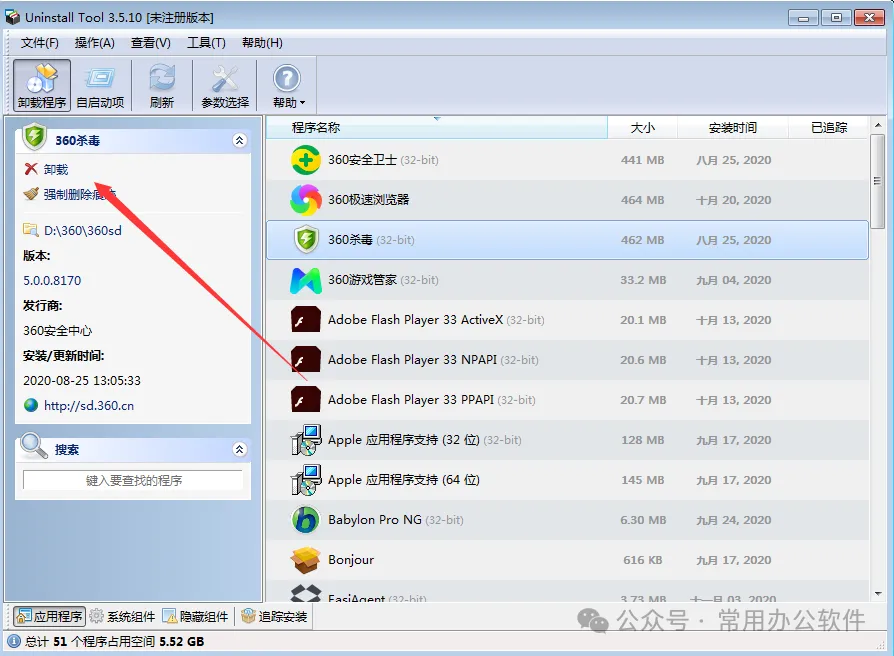894x656 pixels.
Task: Click the 十月 20, 2020 date cell
Action: (x=733, y=200)
